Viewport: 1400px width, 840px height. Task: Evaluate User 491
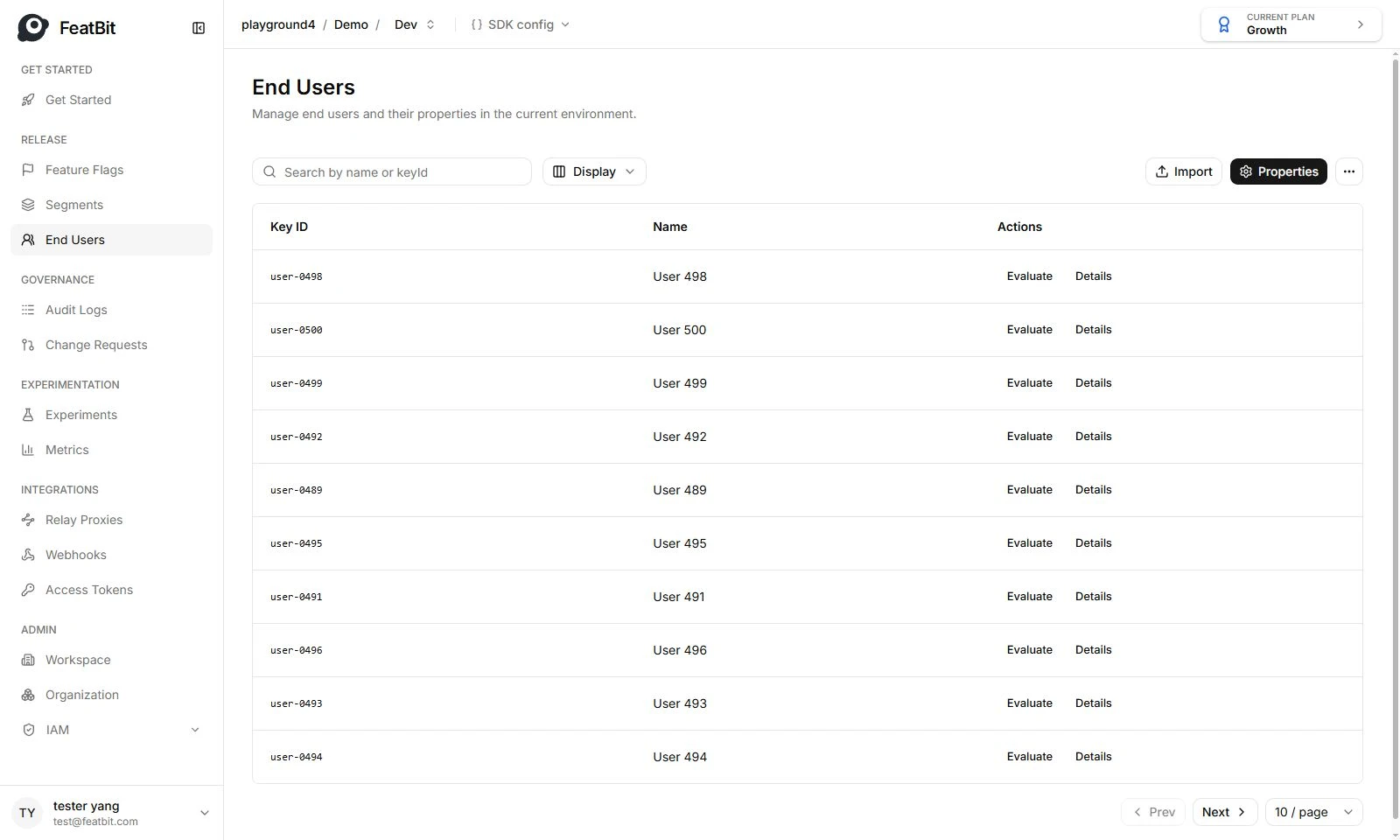[x=1030, y=597]
